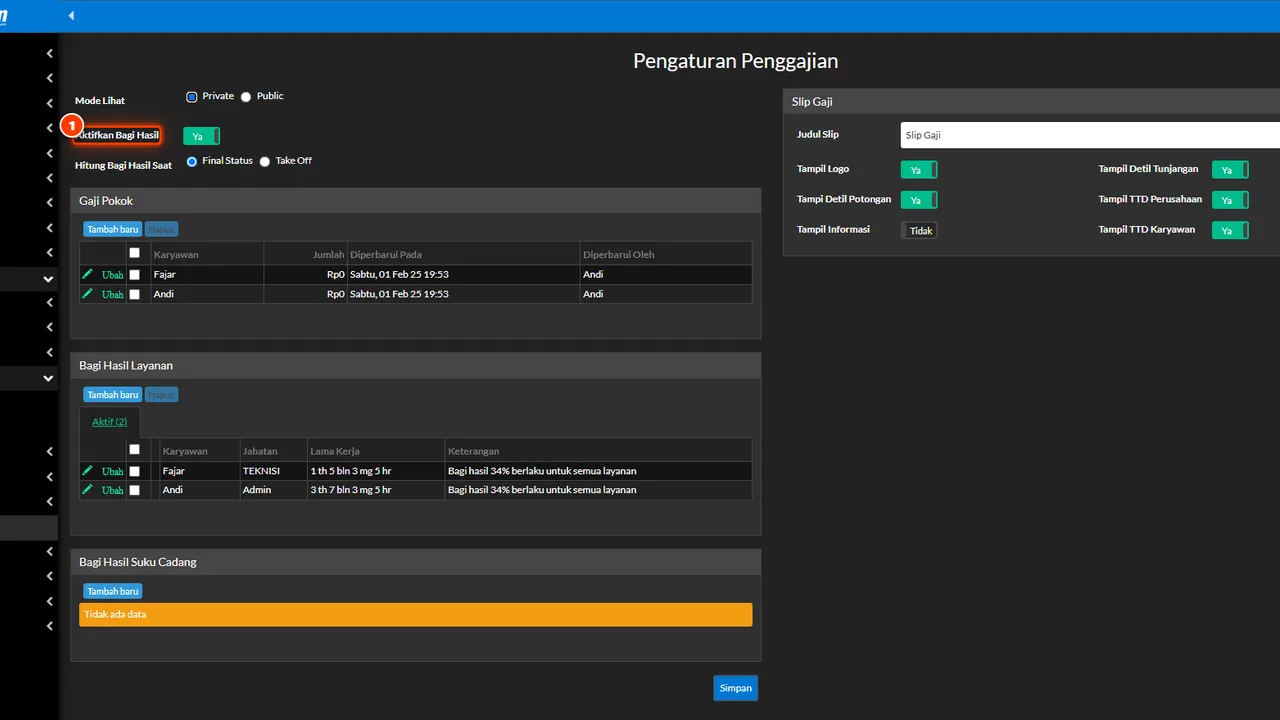Tick the select-all checkbox in Gaji Pokok table
The width and height of the screenshot is (1280, 720).
(x=135, y=253)
